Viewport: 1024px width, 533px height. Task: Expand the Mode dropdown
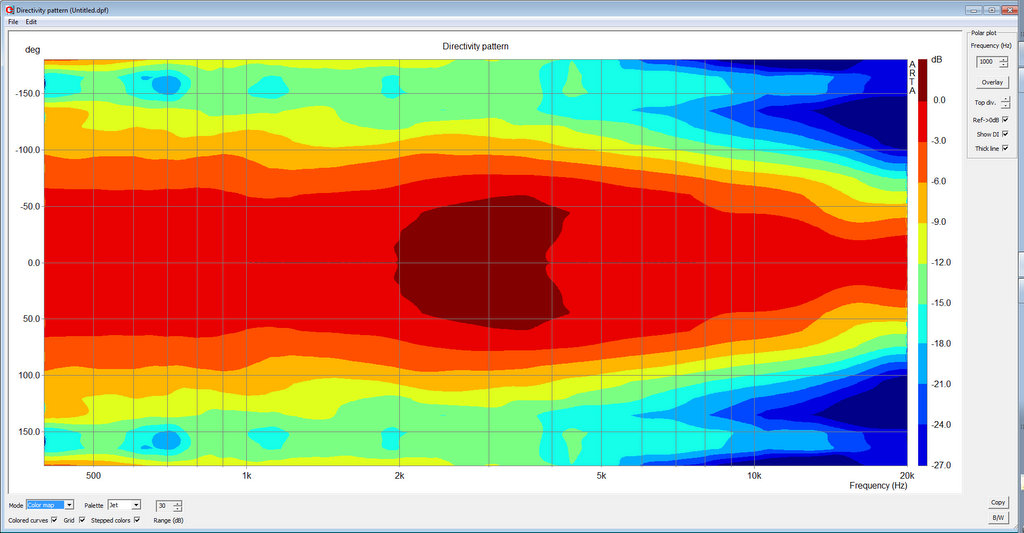click(x=68, y=505)
